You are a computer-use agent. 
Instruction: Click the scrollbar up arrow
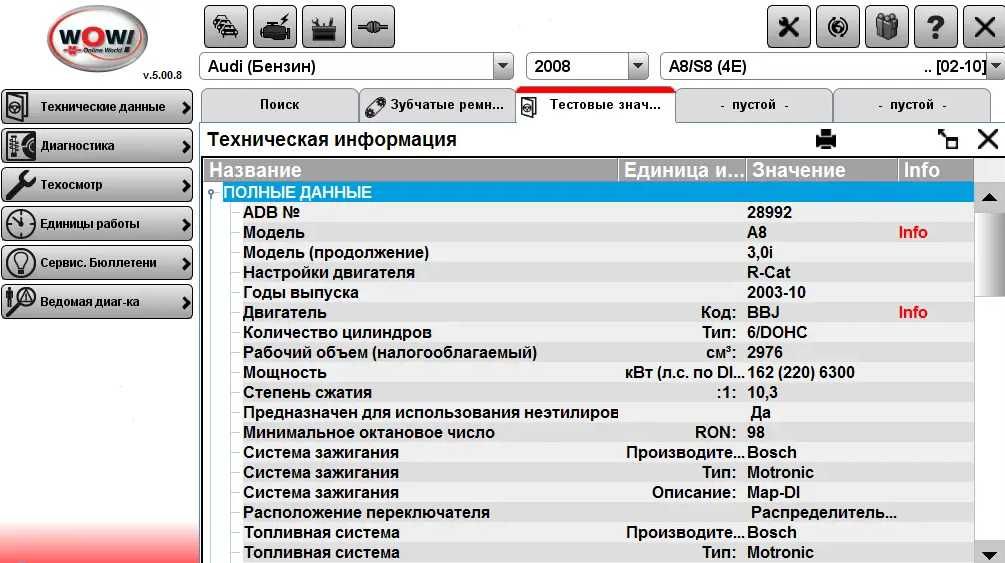[x=989, y=197]
